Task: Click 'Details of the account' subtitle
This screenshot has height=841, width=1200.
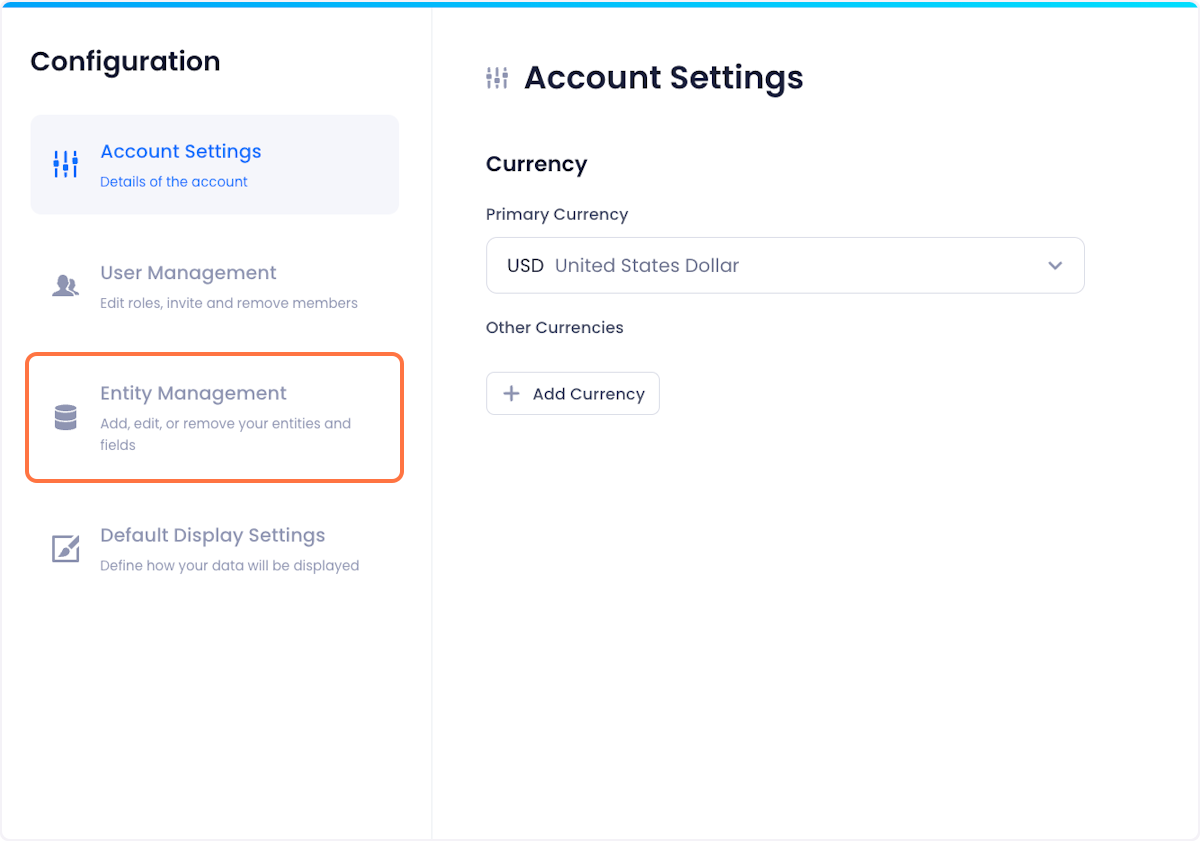Action: point(174,182)
